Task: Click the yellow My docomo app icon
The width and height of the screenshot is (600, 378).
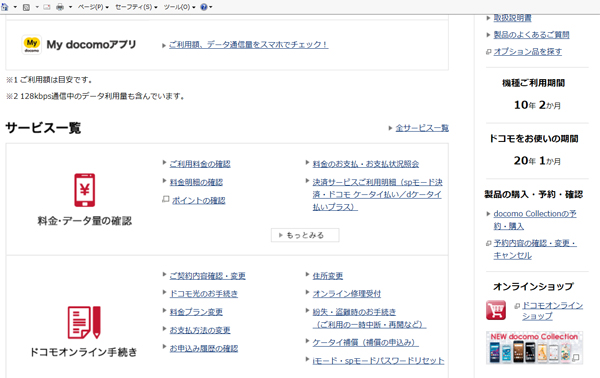Action: pos(32,45)
